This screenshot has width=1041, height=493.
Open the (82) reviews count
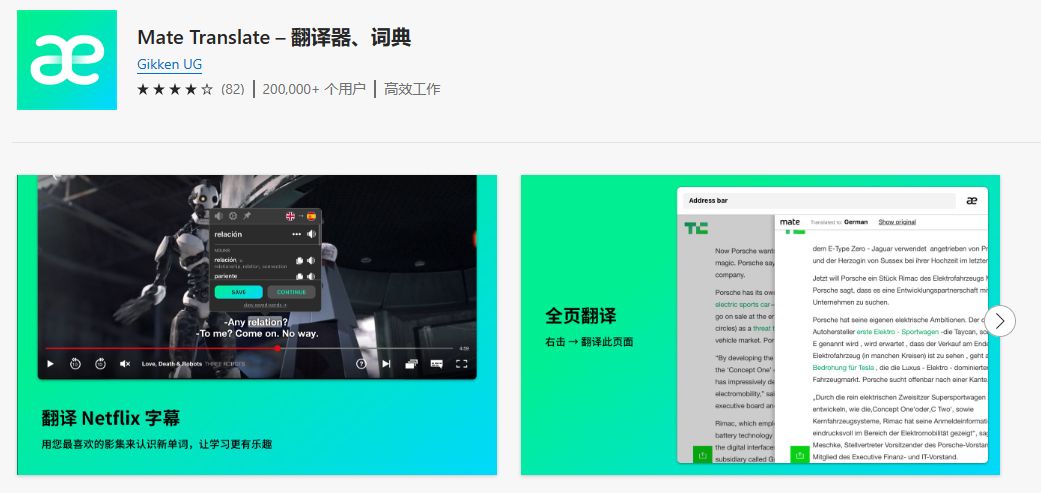tap(232, 89)
